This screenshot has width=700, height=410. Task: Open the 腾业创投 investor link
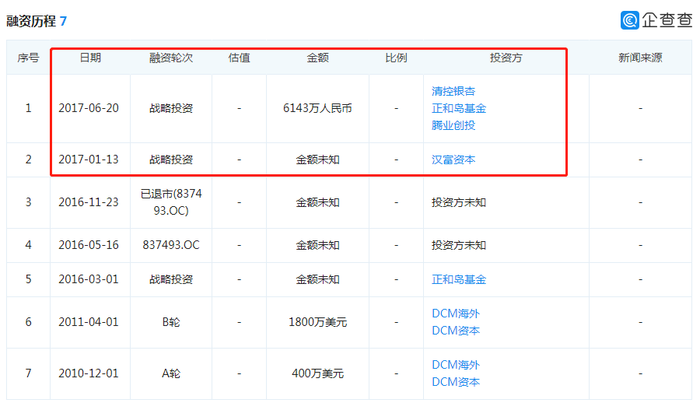(x=453, y=125)
